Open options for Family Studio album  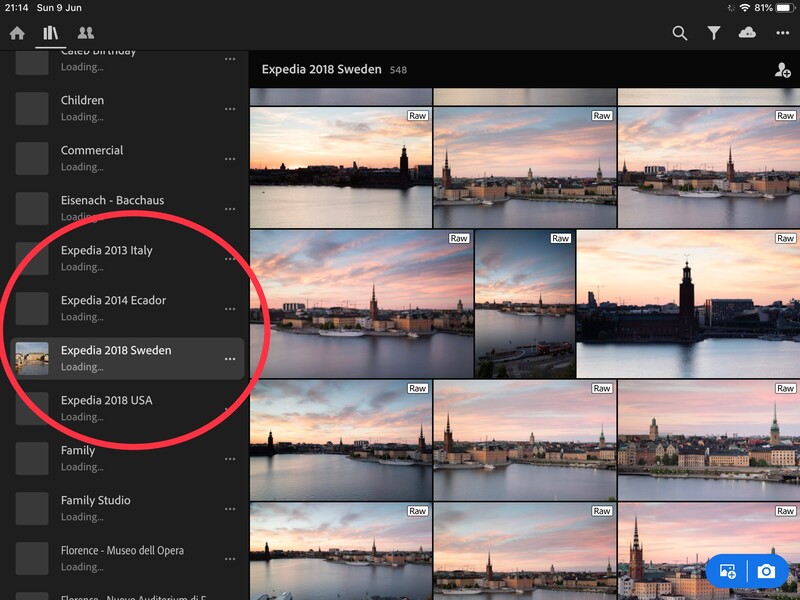(x=230, y=509)
